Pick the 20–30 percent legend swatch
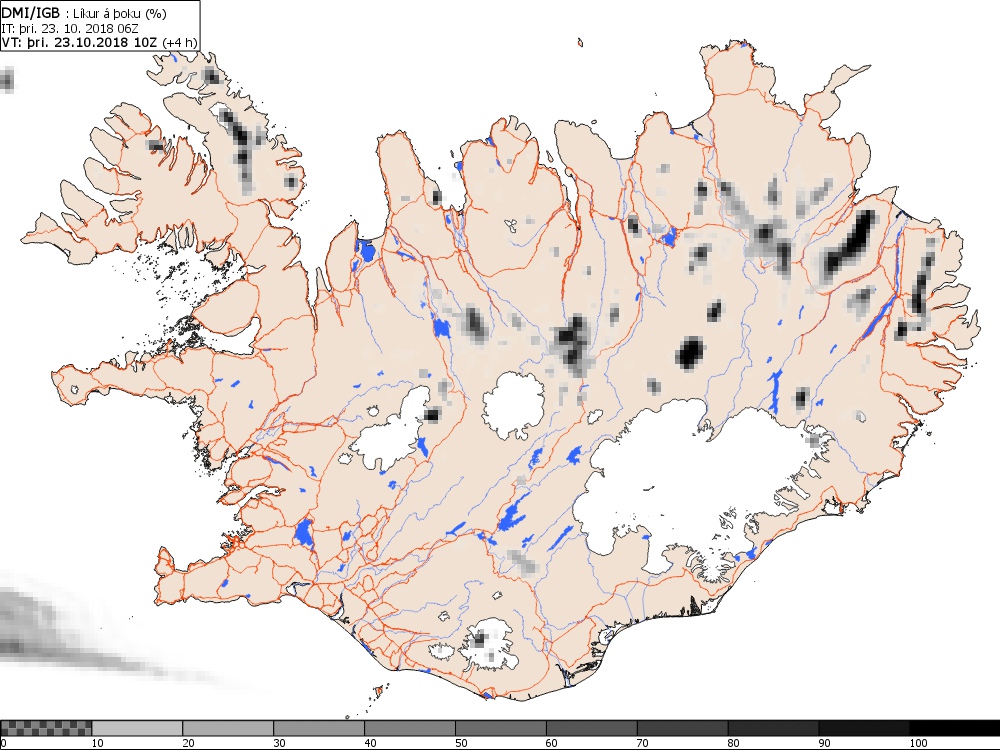1000x750 pixels. tap(228, 728)
